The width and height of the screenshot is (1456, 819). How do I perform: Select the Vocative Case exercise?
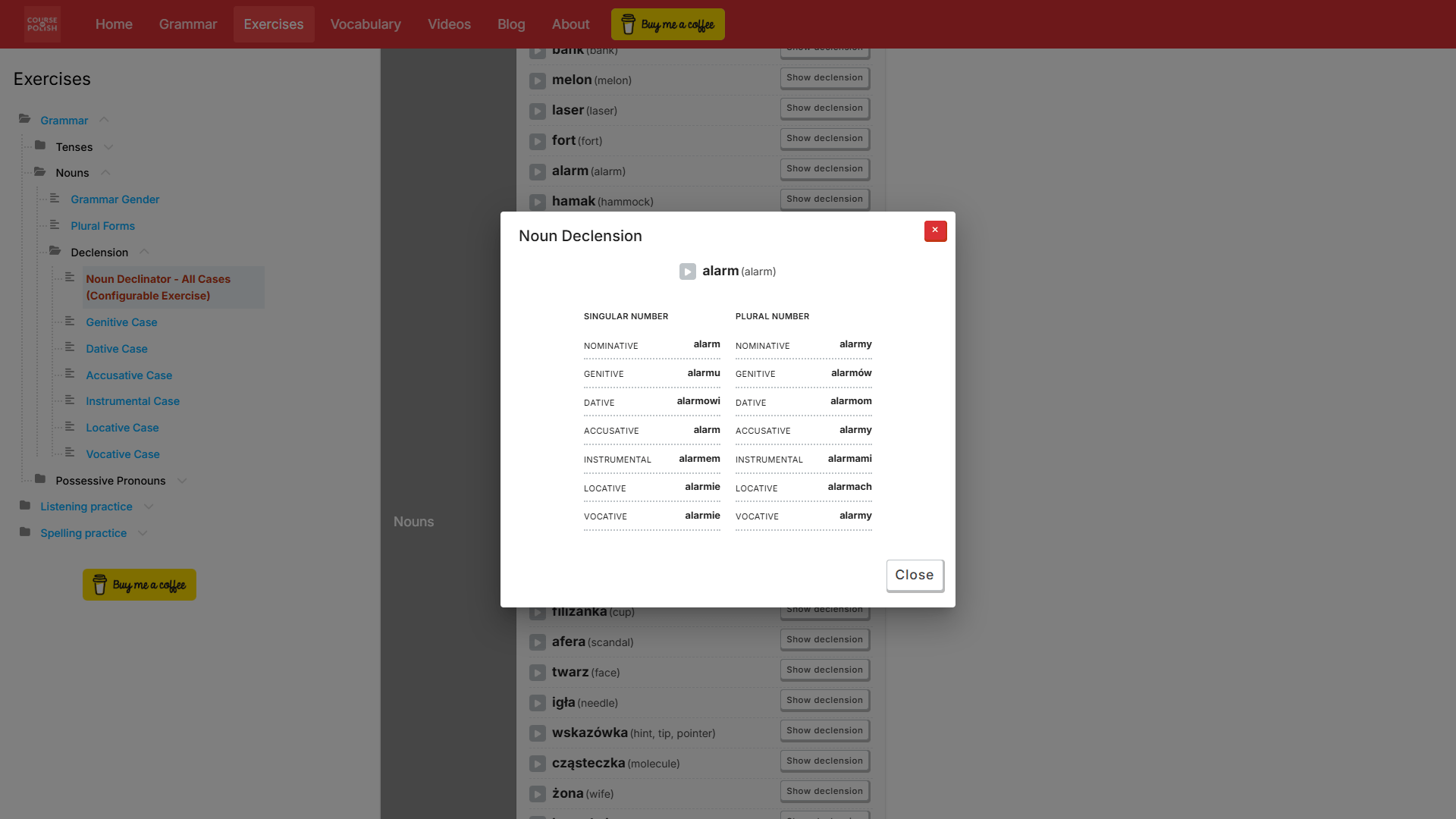(123, 454)
